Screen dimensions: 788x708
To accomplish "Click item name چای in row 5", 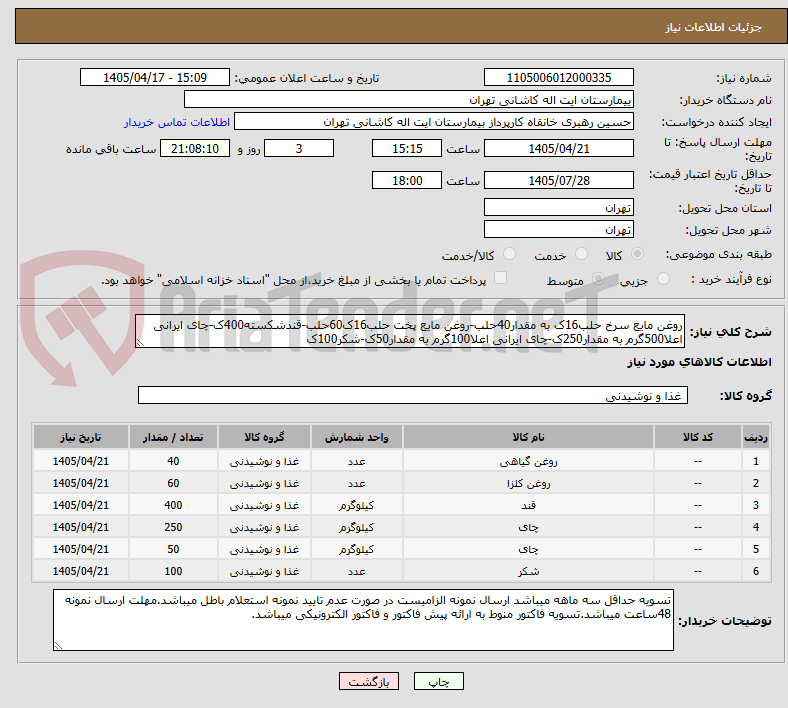I will (x=528, y=550).
